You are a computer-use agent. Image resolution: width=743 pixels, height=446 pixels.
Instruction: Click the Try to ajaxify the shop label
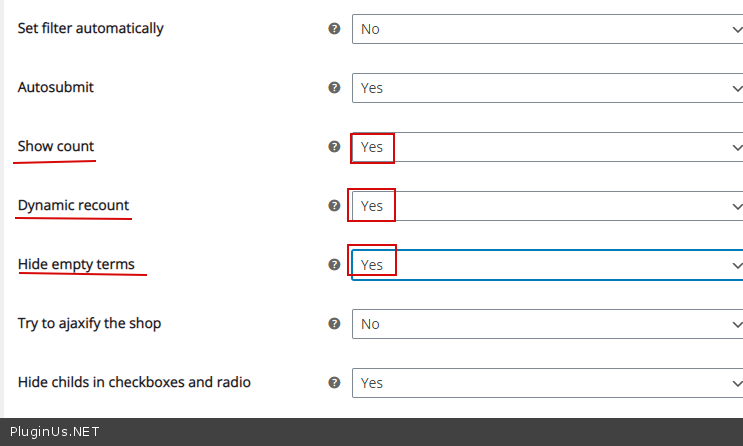tap(89, 324)
